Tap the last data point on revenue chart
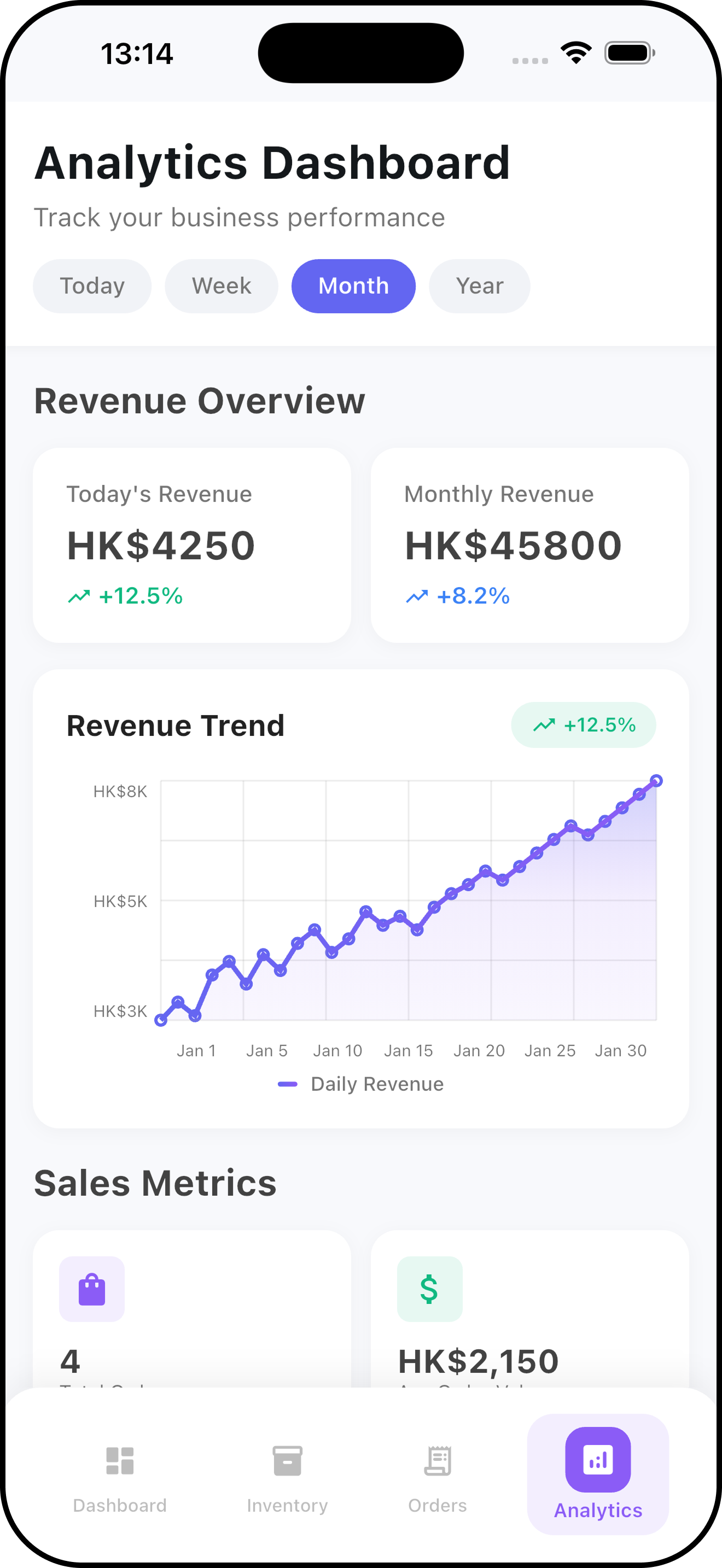Viewport: 722px width, 1568px height. pos(656,781)
